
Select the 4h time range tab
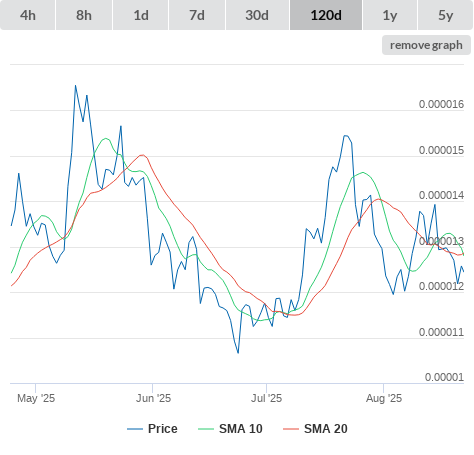click(28, 15)
